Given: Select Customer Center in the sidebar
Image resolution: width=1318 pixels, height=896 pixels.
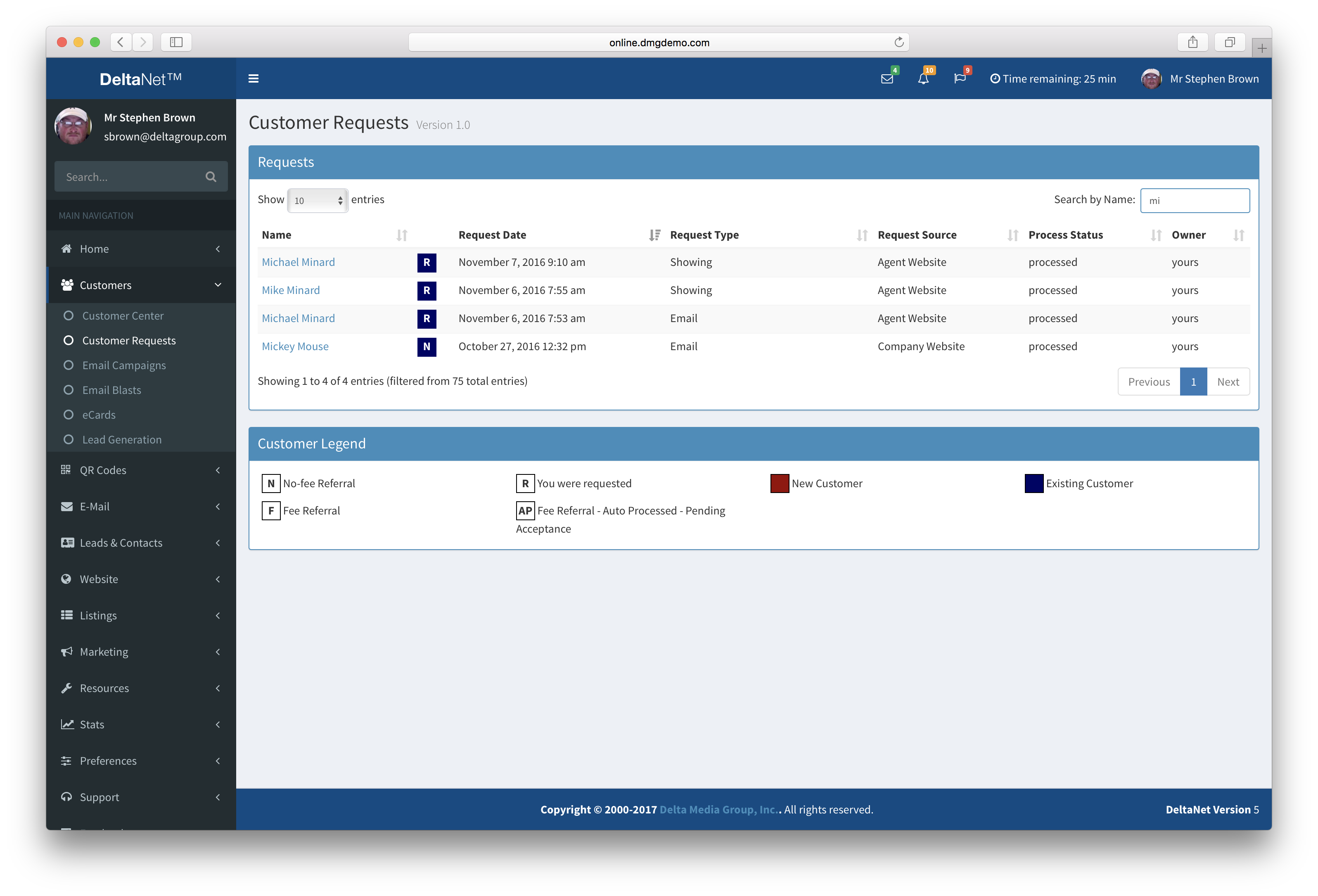Looking at the screenshot, I should tap(123, 315).
